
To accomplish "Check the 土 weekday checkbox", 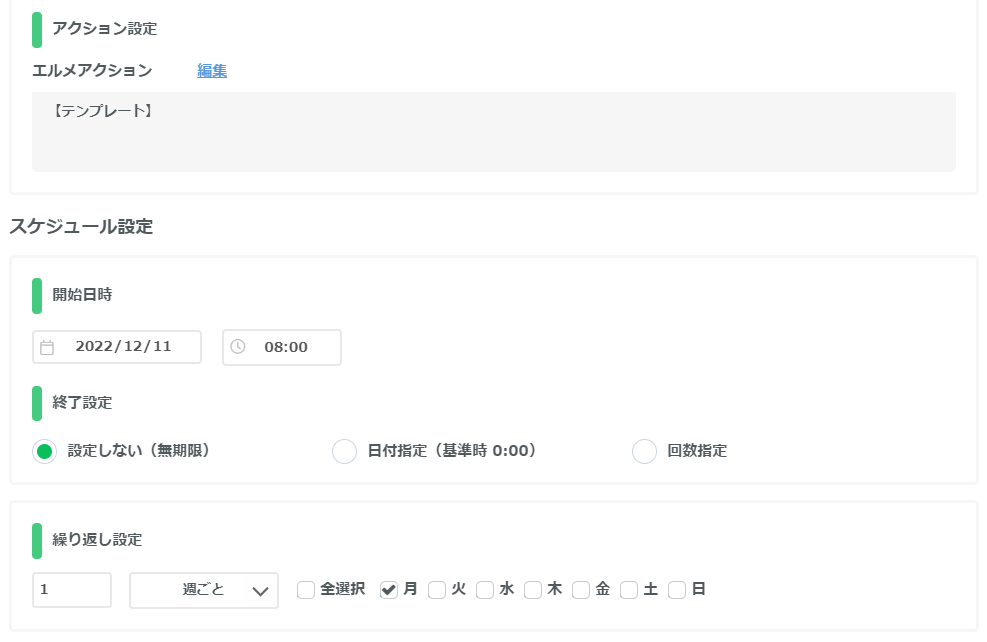I will 629,590.
